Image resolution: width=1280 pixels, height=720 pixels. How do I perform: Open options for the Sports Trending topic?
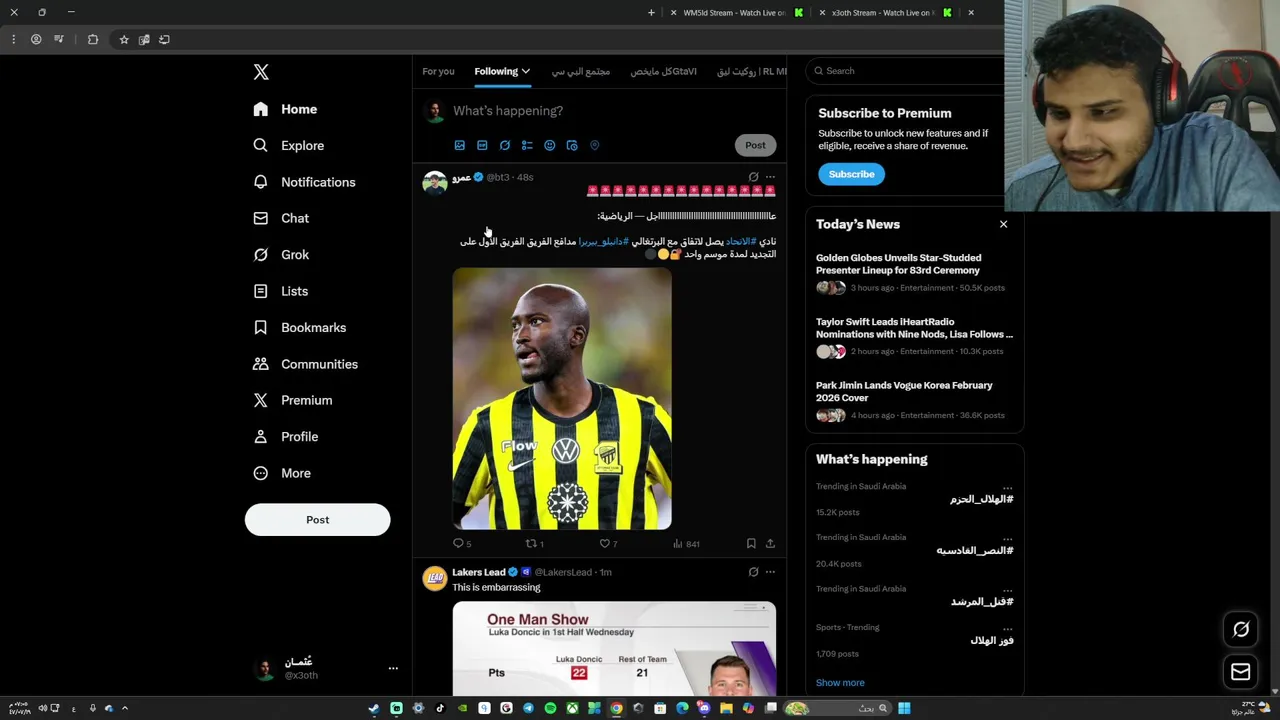pyautogui.click(x=1007, y=628)
